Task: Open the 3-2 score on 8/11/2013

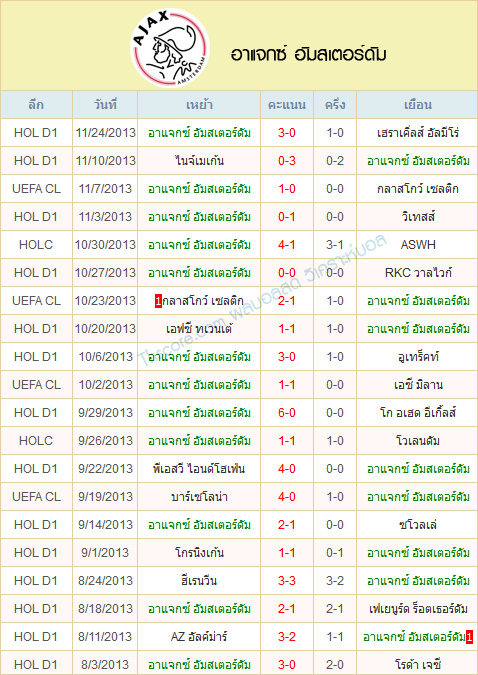Action: (287, 636)
